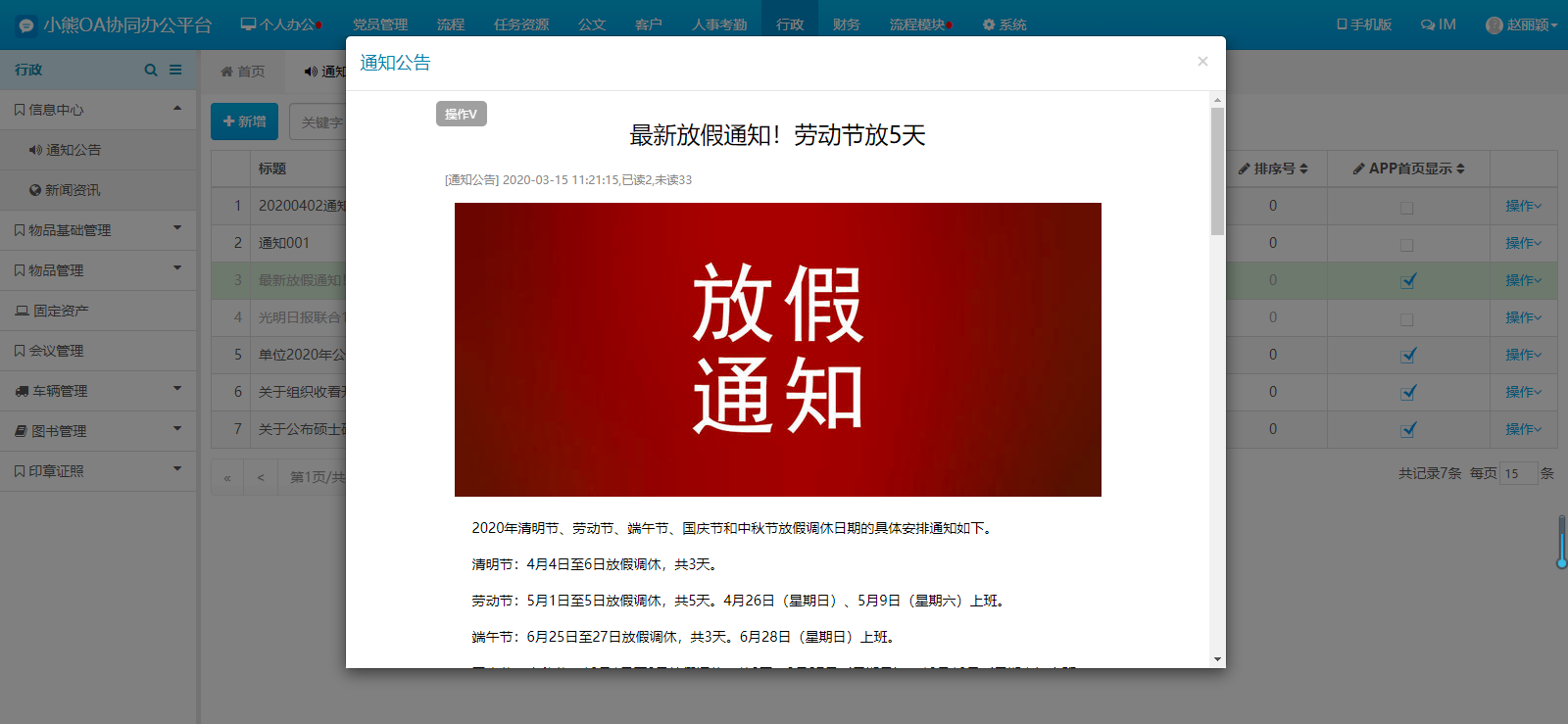Open the 流程模块 top menu
This screenshot has width=1568, height=724.
pyautogui.click(x=921, y=24)
